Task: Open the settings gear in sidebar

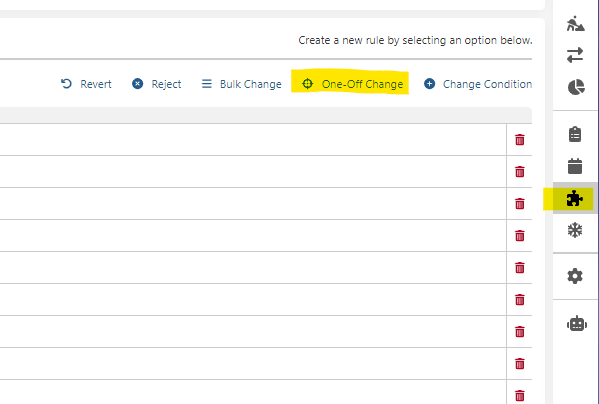Action: pyautogui.click(x=575, y=276)
